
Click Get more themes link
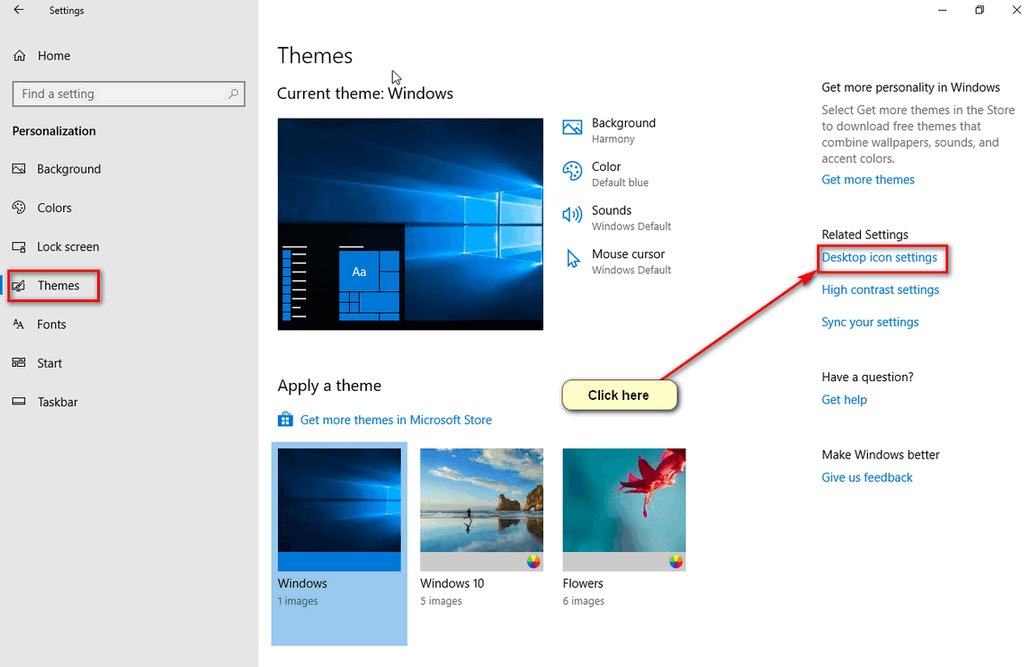[x=868, y=179]
